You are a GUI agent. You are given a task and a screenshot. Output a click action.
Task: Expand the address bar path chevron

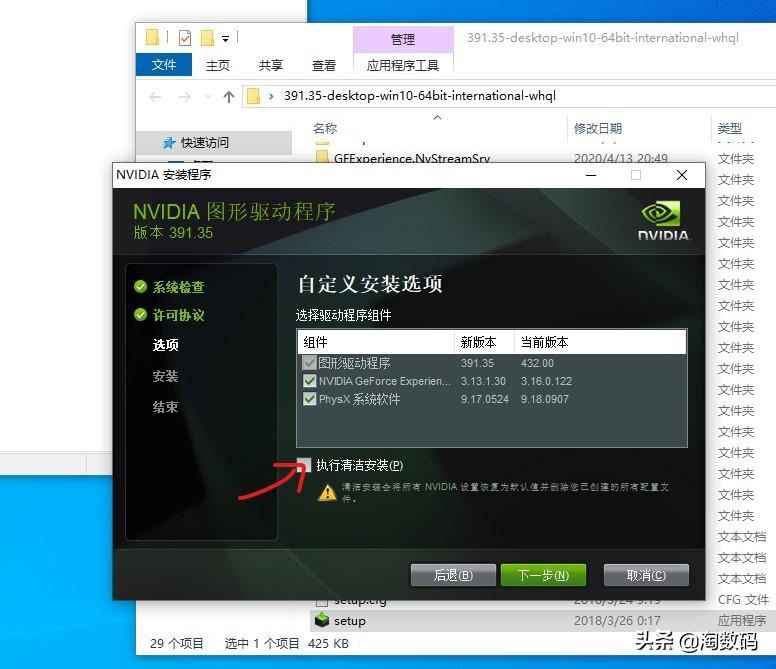271,96
